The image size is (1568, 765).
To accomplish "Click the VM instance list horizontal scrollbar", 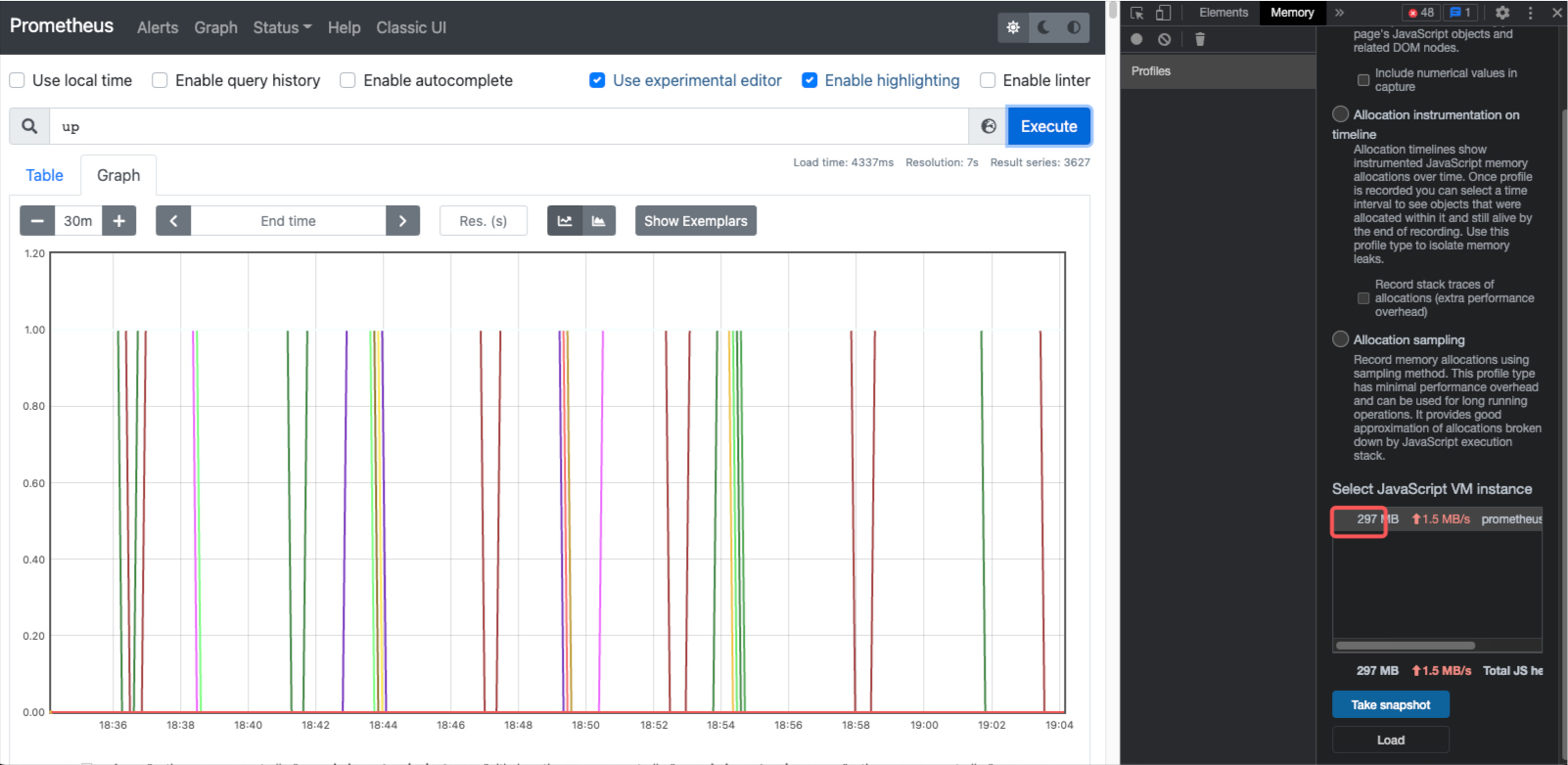I will click(x=1406, y=646).
